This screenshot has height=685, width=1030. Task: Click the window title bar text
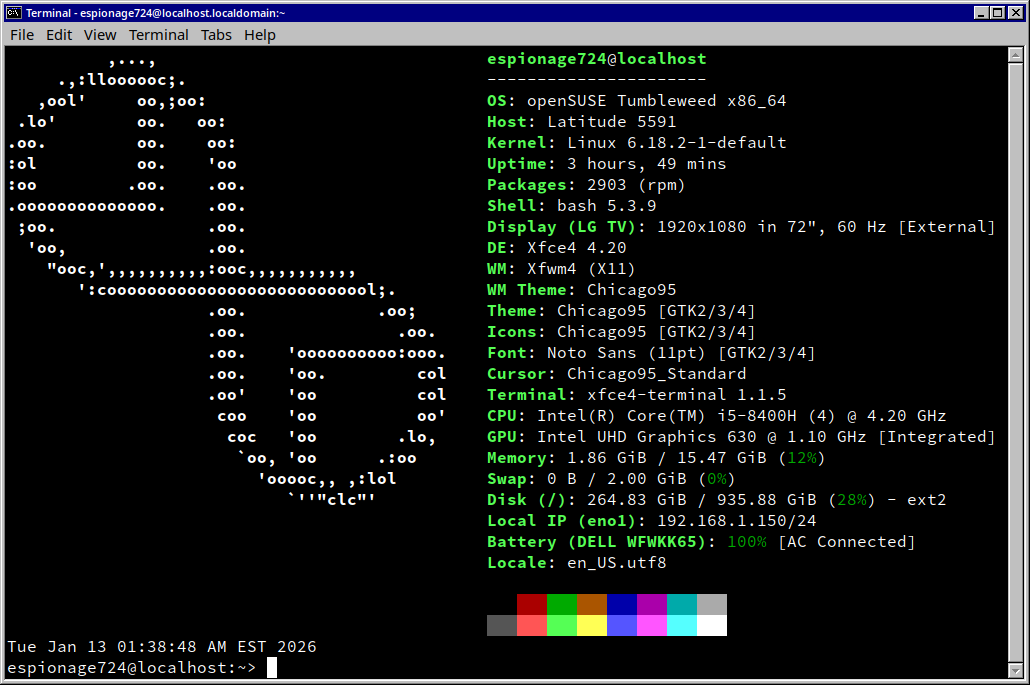tap(155, 13)
